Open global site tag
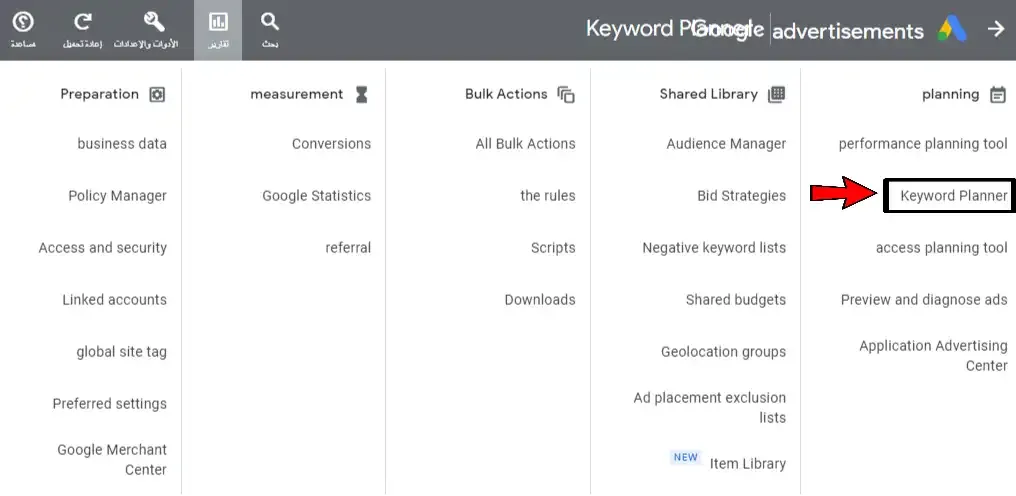1016x496 pixels. click(x=122, y=352)
